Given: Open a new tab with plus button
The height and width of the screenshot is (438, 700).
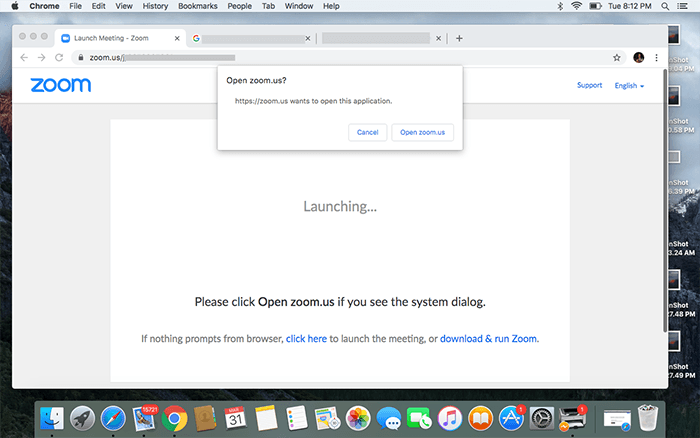Looking at the screenshot, I should click(459, 38).
